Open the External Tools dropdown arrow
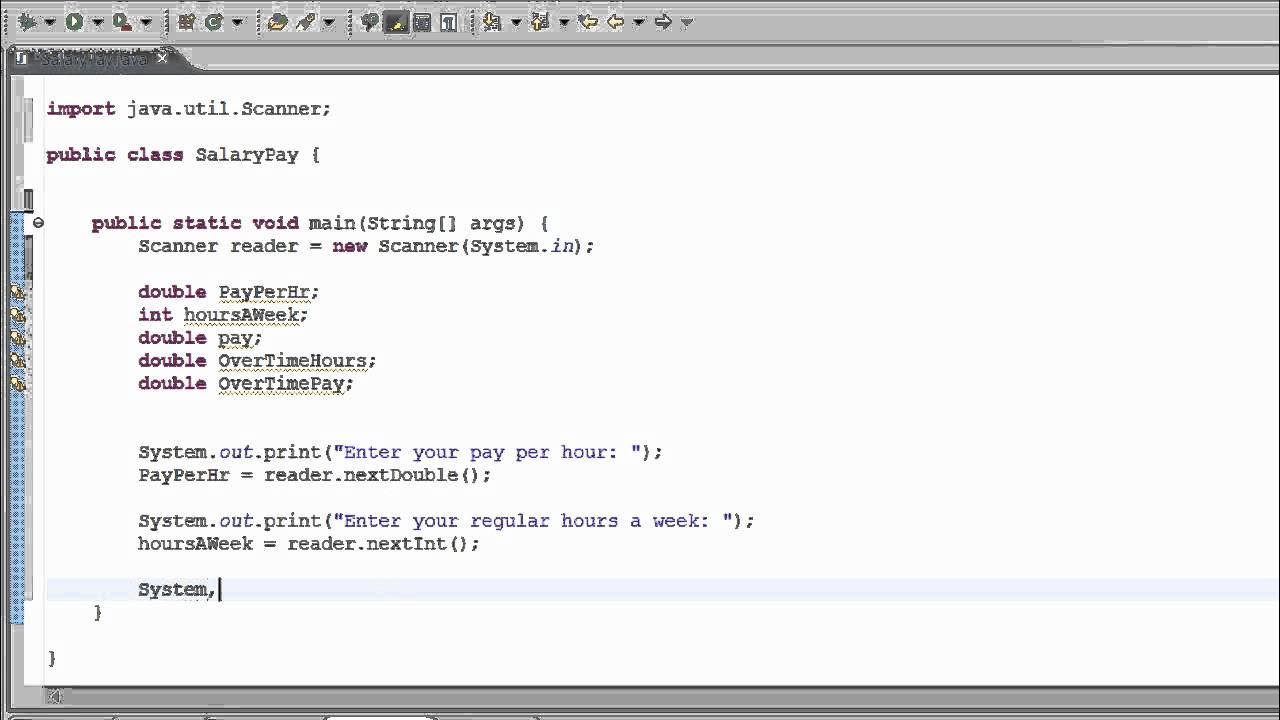 [146, 22]
